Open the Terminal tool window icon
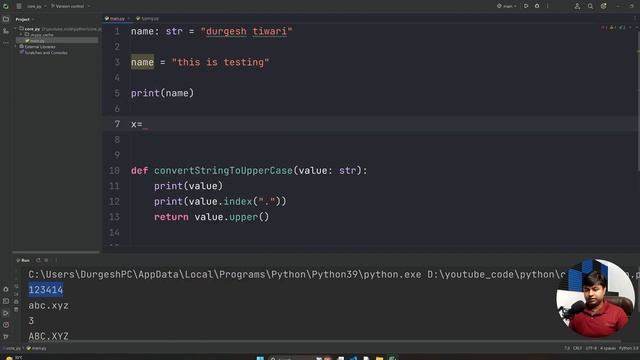The height and width of the screenshot is (360, 640). coord(6,301)
